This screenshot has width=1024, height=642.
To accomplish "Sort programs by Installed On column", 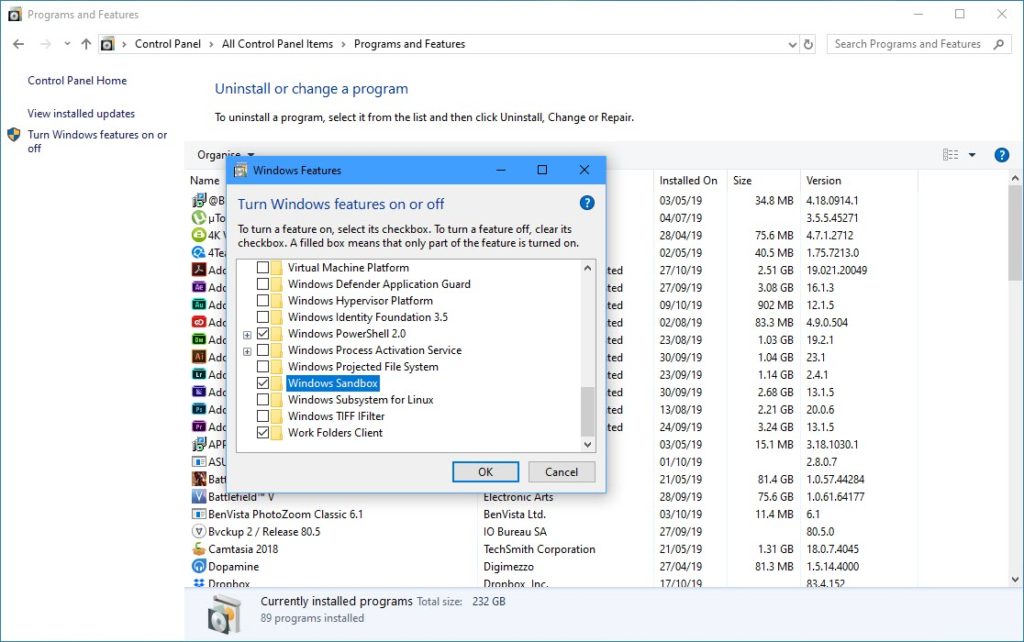I will coord(688,180).
